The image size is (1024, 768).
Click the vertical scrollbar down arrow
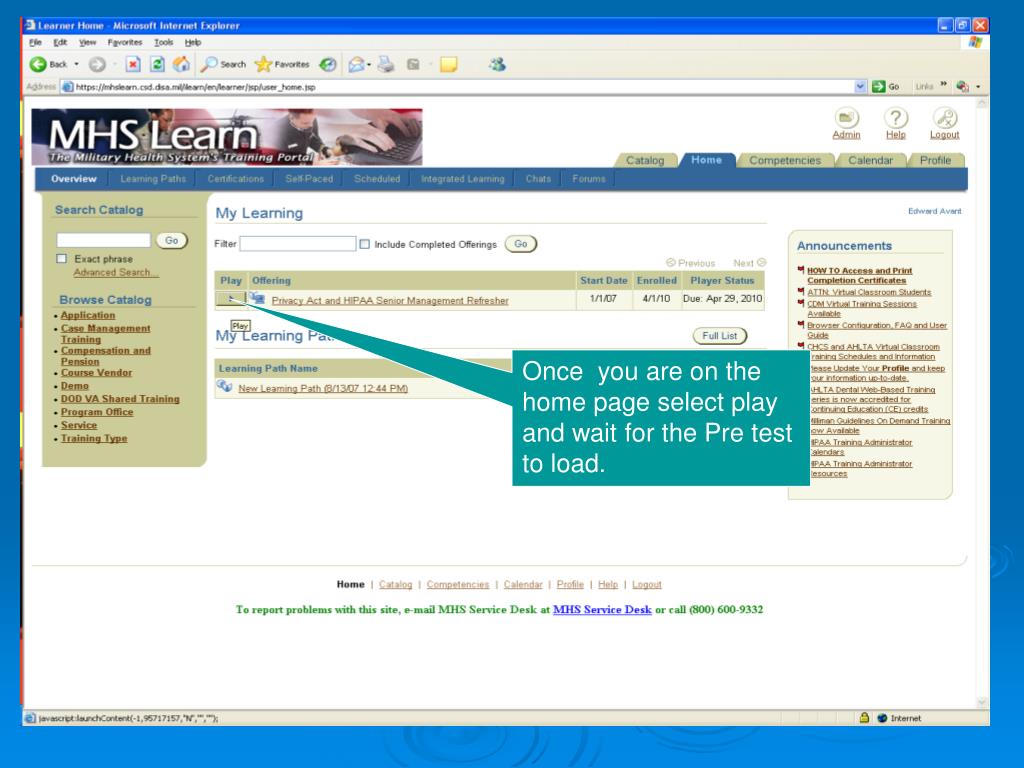click(x=982, y=703)
